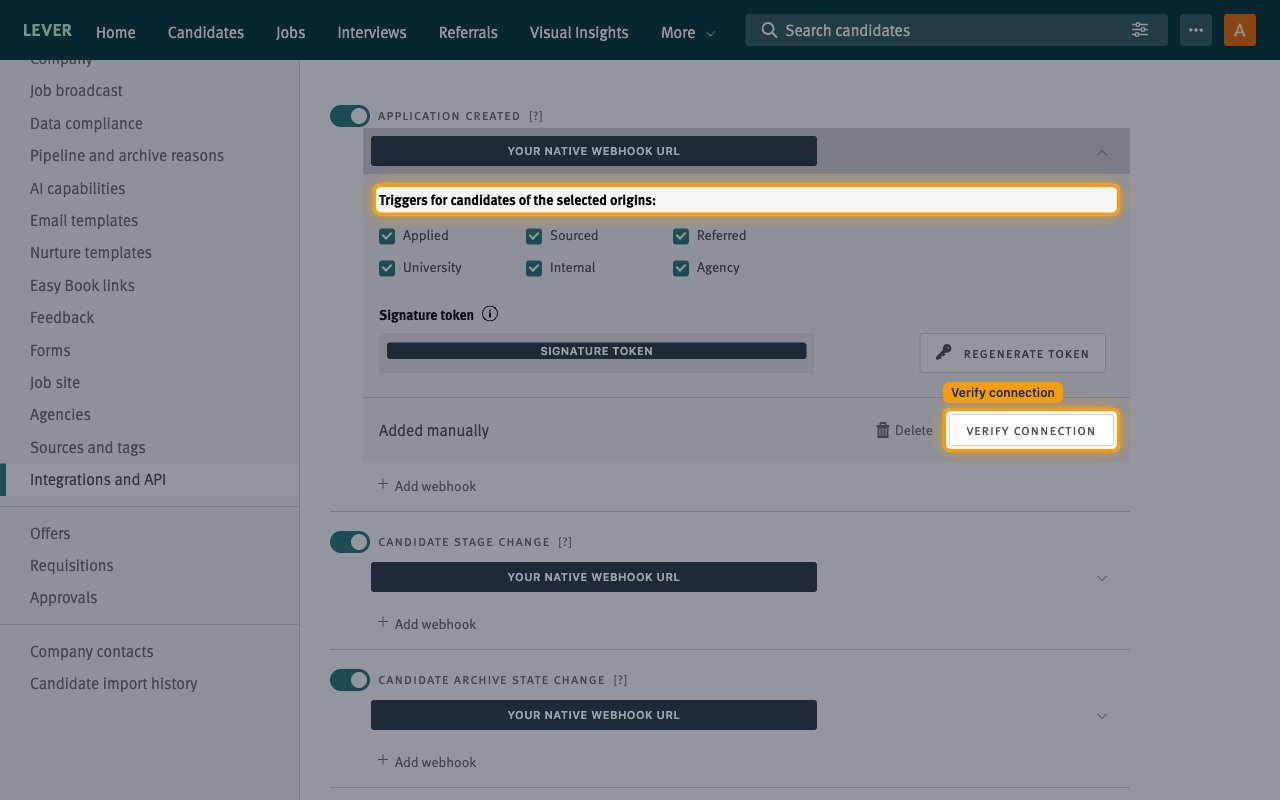Click Add webhook under Application Created

click(x=427, y=485)
